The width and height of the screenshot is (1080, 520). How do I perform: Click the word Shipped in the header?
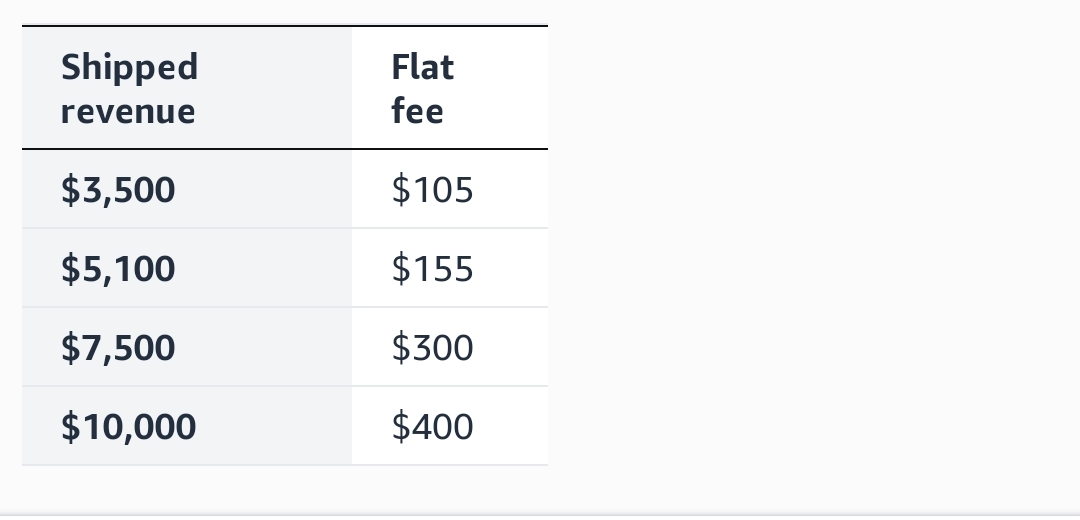point(129,68)
